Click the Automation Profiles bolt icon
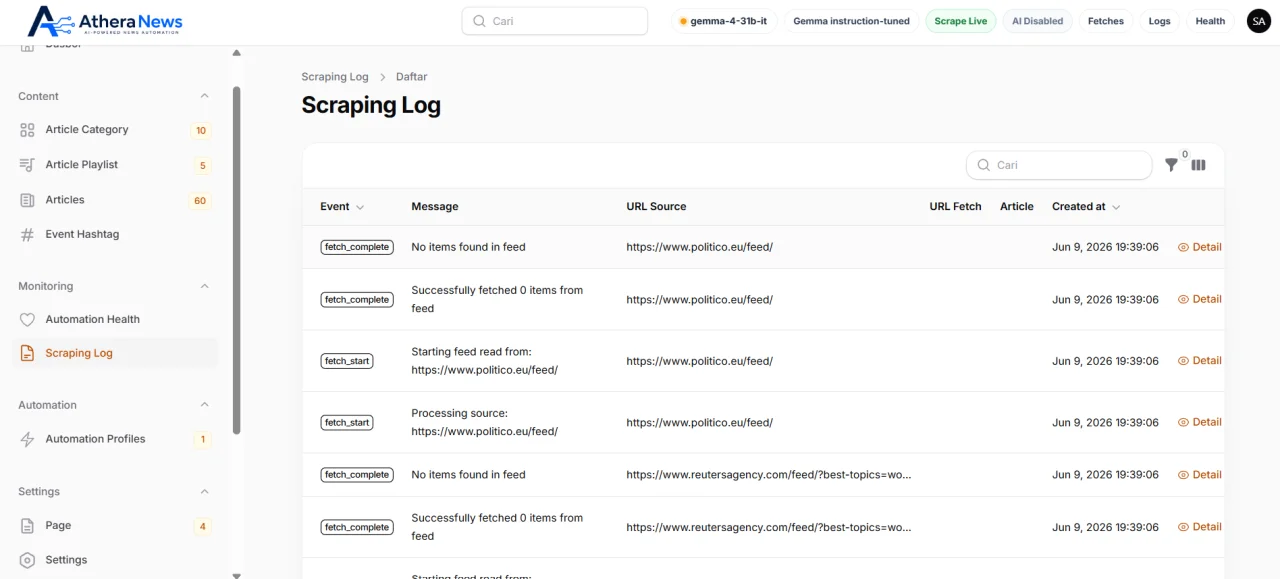Viewport: 1280px width, 579px height. pyautogui.click(x=27, y=439)
